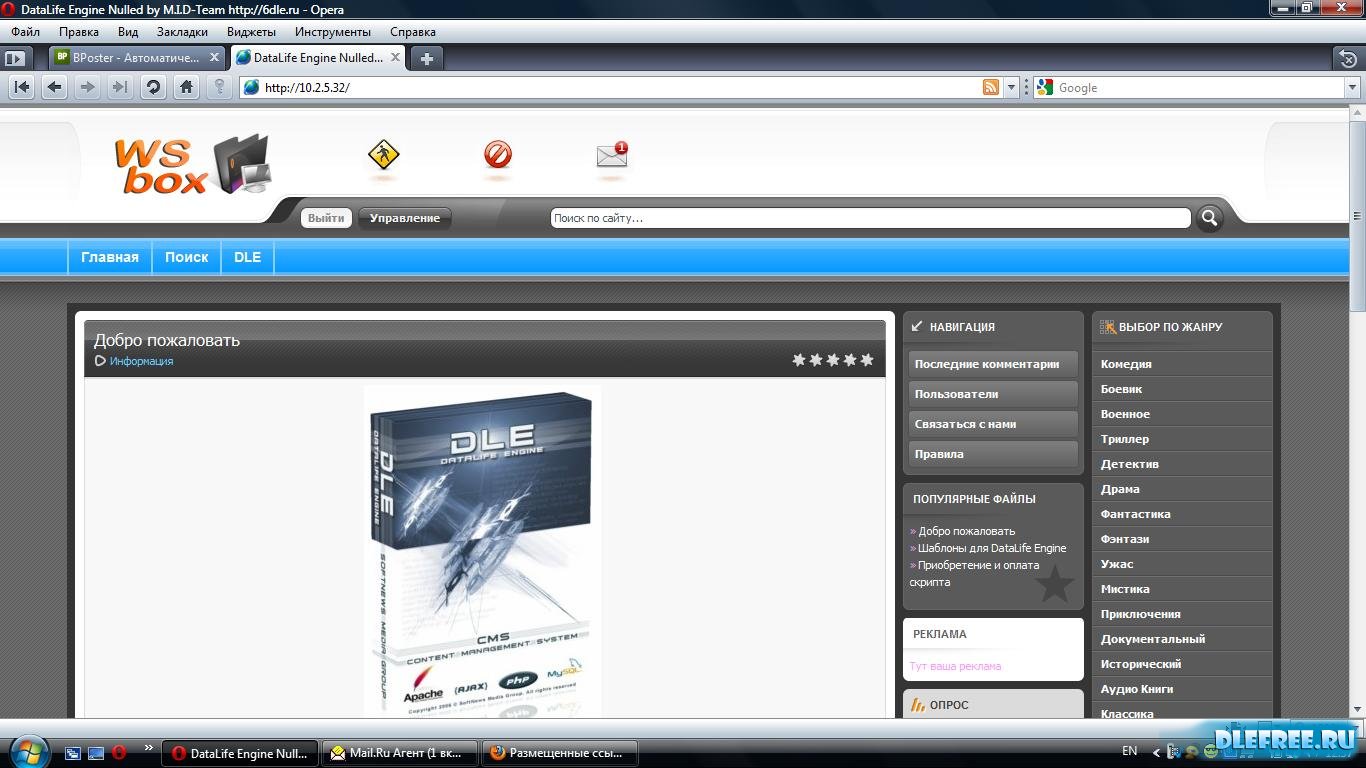Click the Информация category link
This screenshot has height=768, width=1366.
(141, 361)
